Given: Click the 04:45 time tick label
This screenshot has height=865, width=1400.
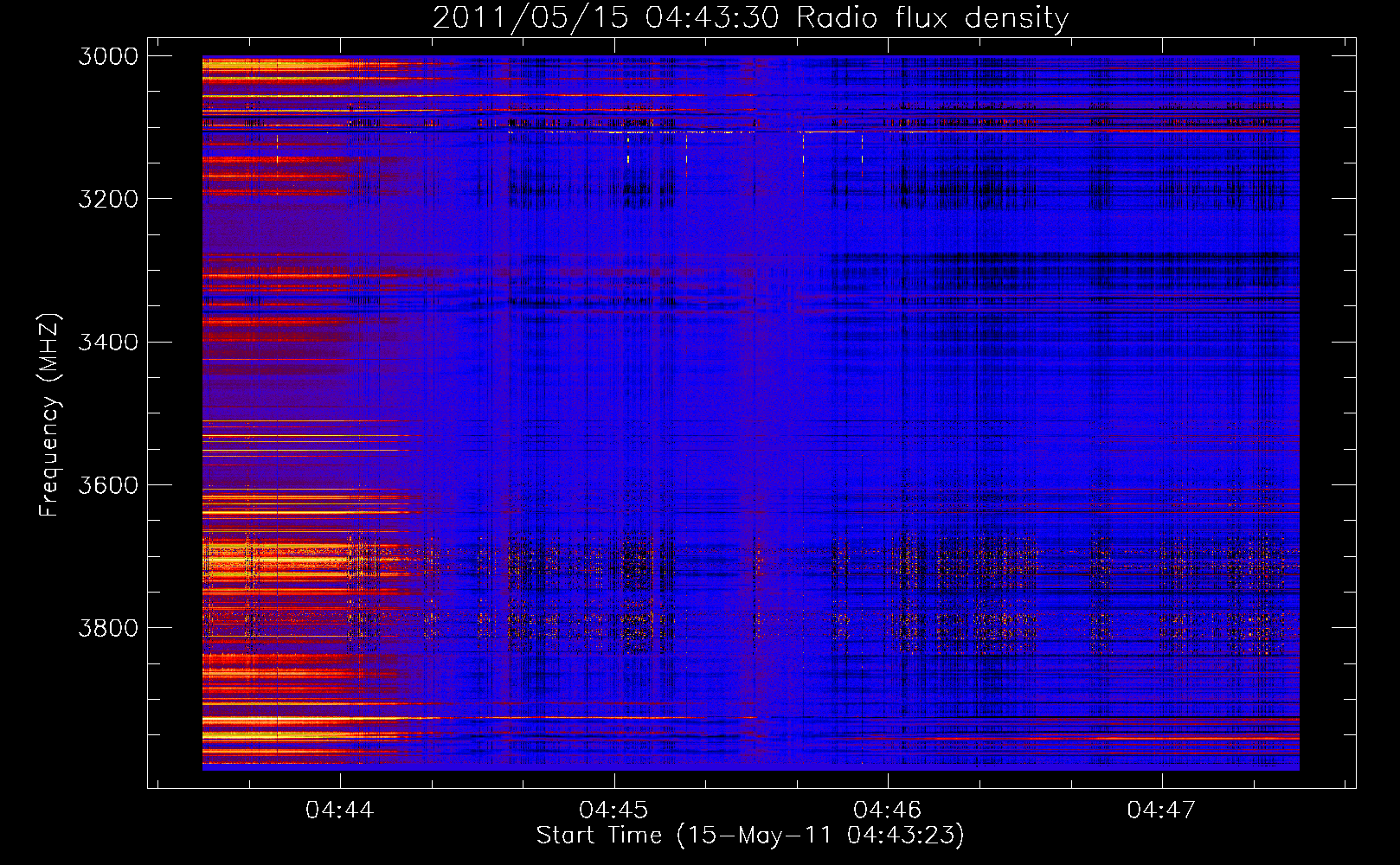Looking at the screenshot, I should (x=613, y=810).
